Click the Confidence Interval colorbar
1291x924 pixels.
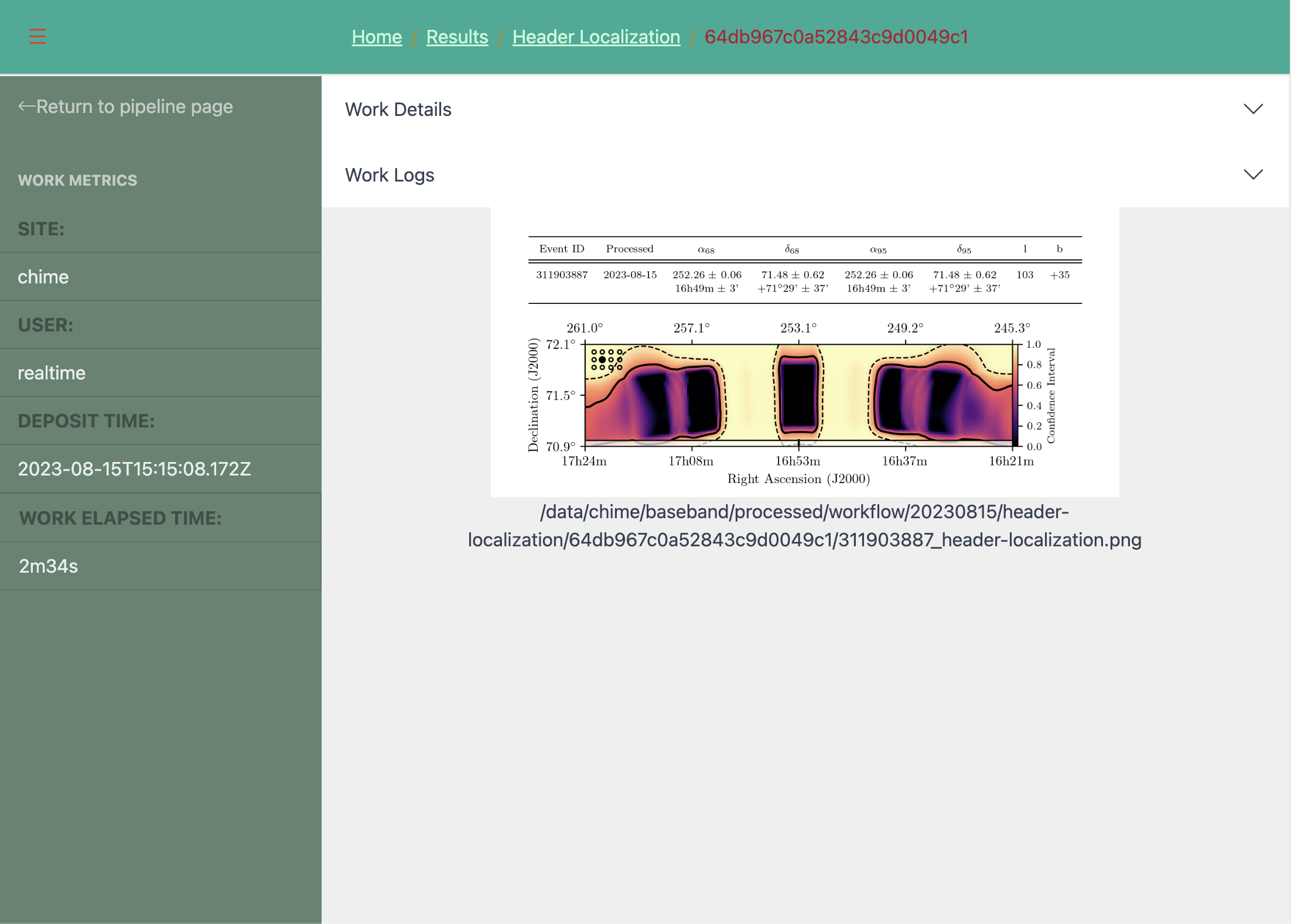[x=1016, y=395]
